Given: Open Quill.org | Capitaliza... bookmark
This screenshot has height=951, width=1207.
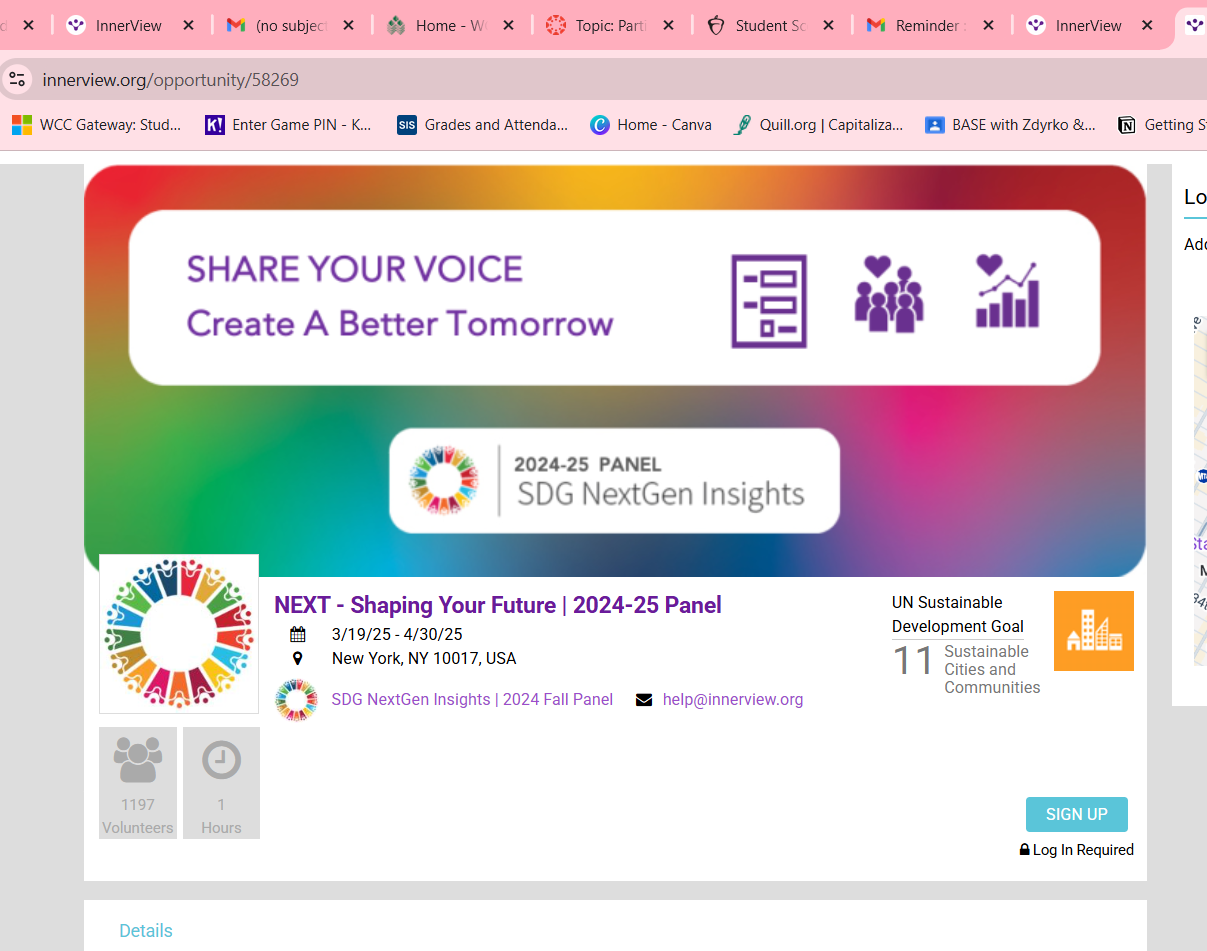Looking at the screenshot, I should (818, 125).
